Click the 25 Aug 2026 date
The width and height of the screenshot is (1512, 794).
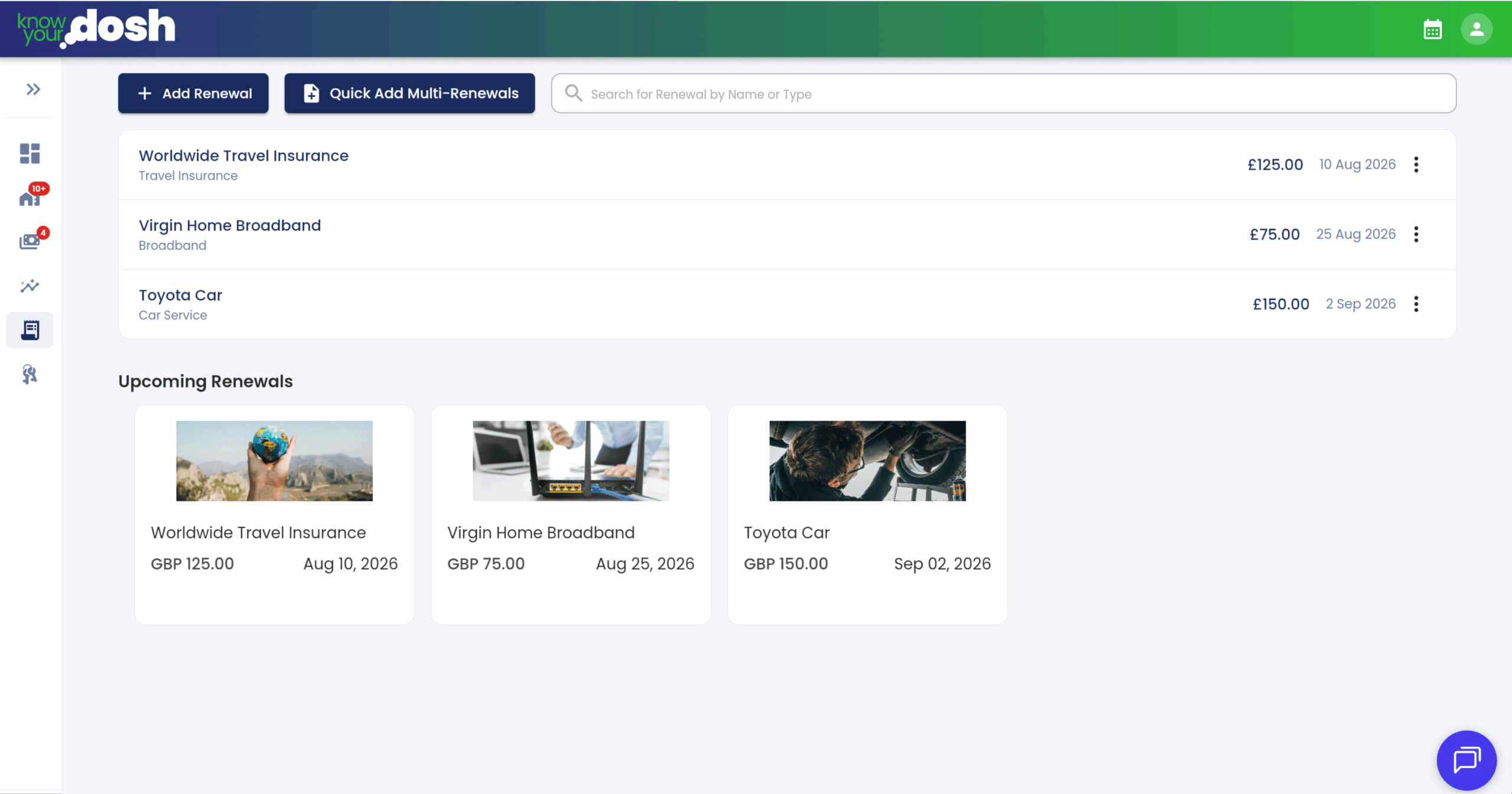coord(1356,234)
